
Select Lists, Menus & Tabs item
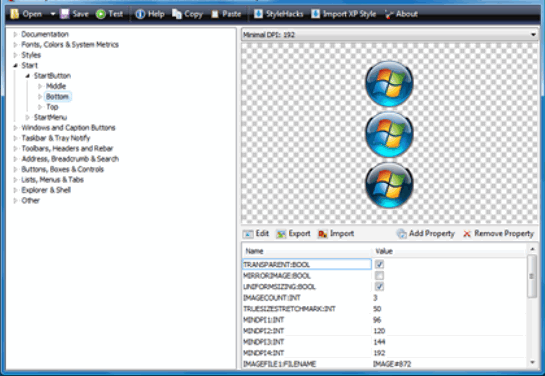(52, 180)
